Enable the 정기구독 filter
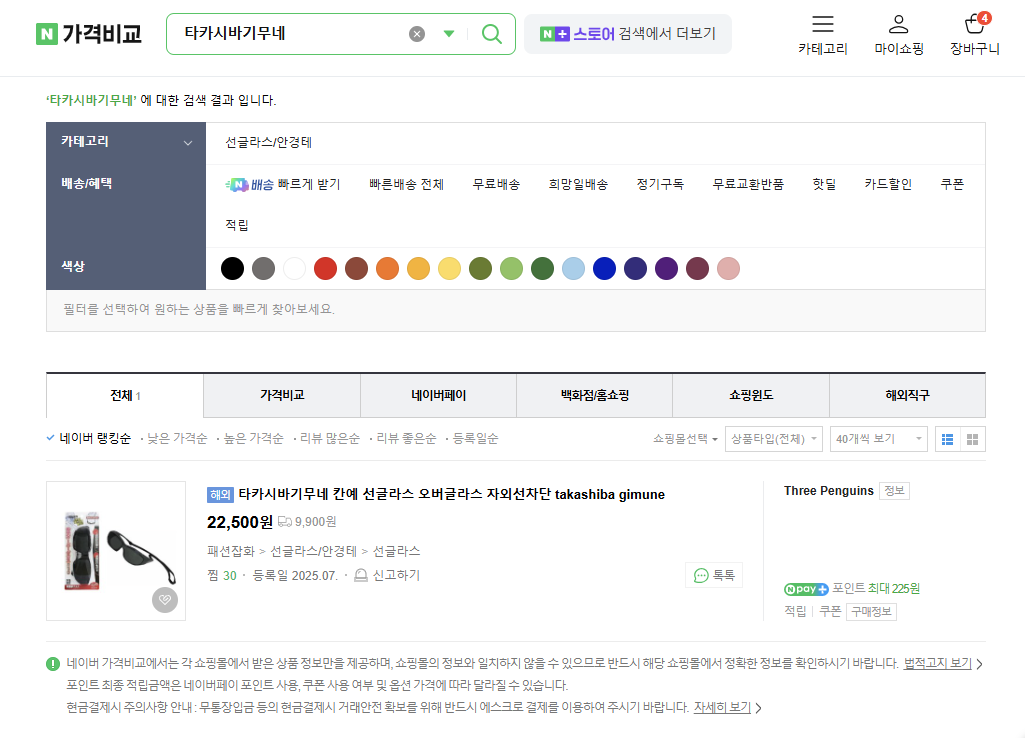Viewport: 1025px width, 738px height. pyautogui.click(x=660, y=184)
